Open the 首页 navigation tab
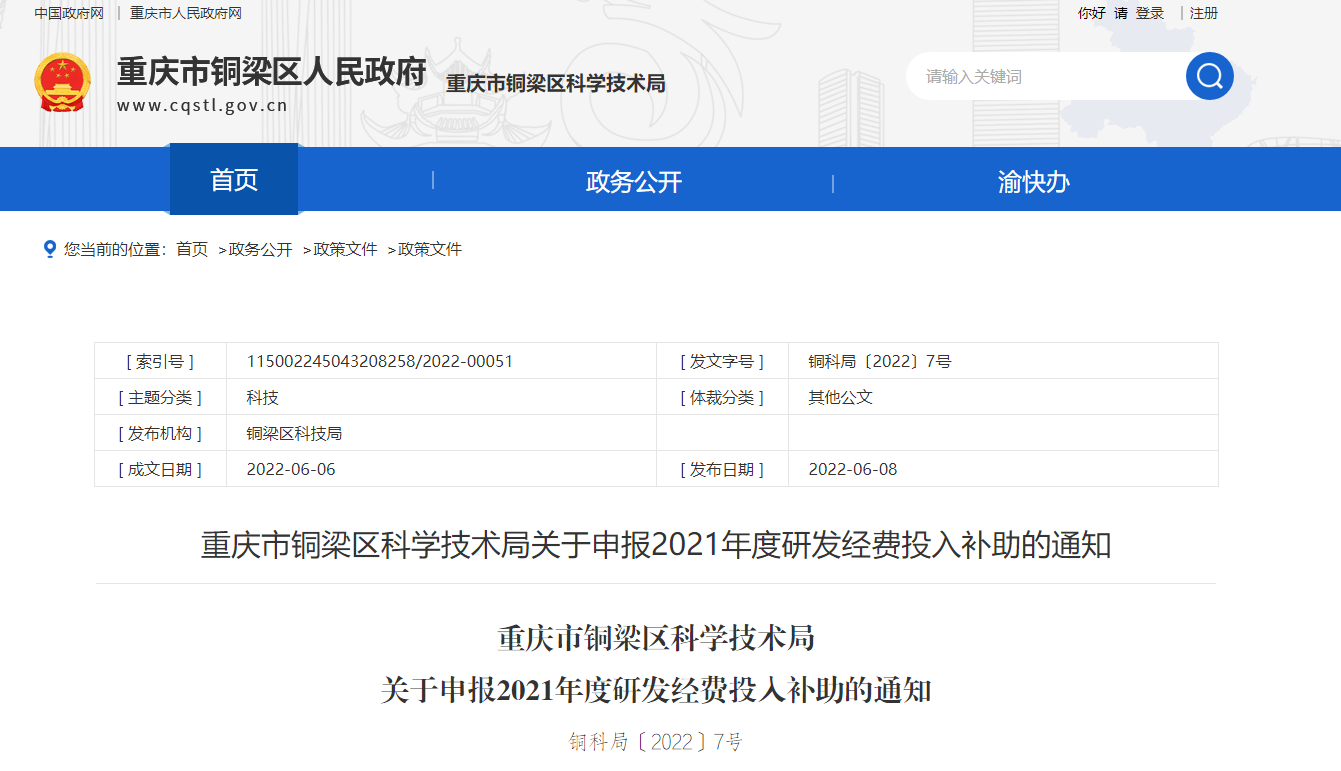Viewport: 1341px width, 771px height. [x=234, y=180]
